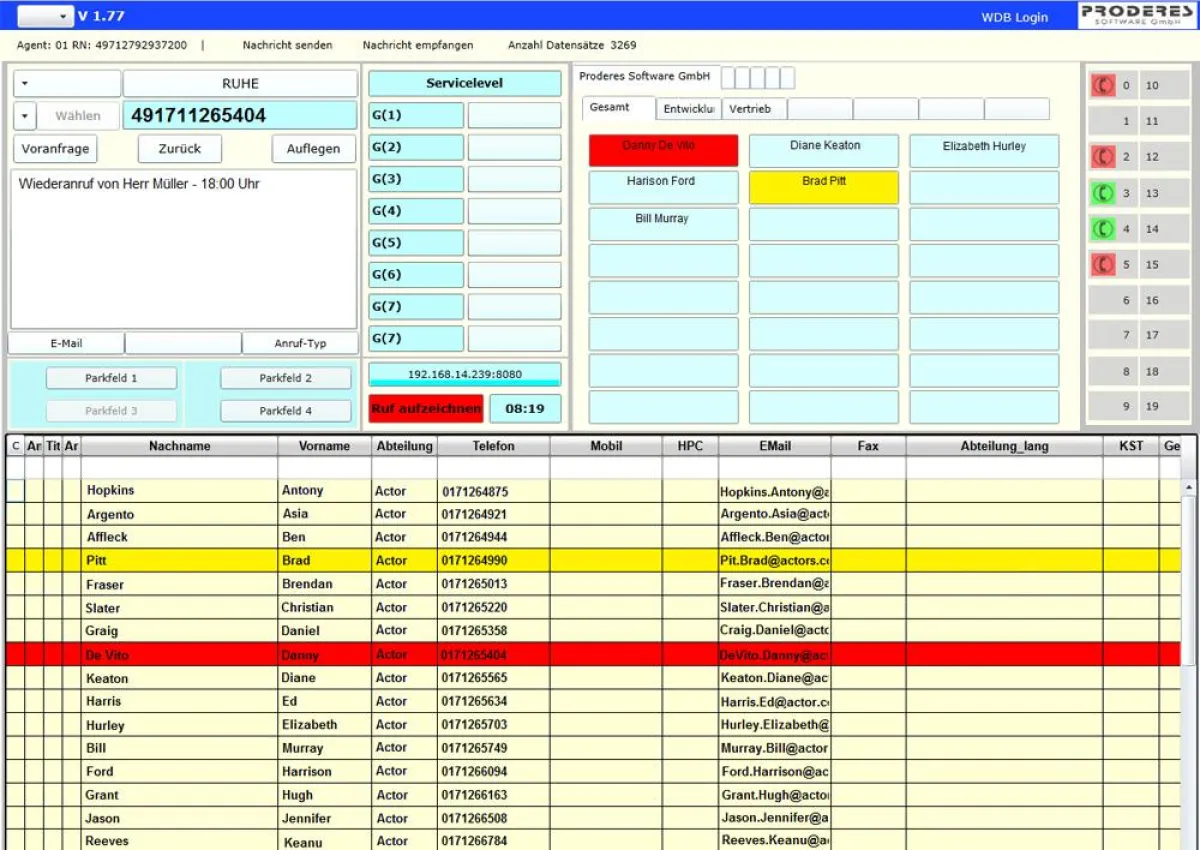Click the Parkfeld 2 button
This screenshot has width=1200, height=850.
pyautogui.click(x=285, y=379)
